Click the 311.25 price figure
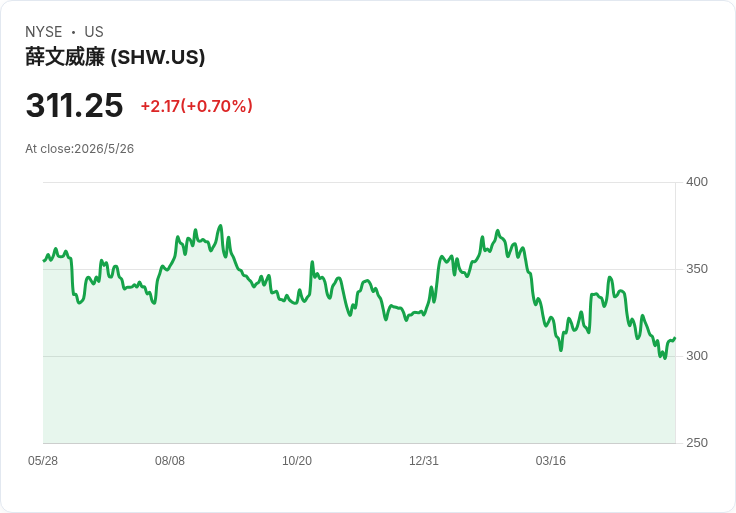Image resolution: width=736 pixels, height=513 pixels. 74,105
